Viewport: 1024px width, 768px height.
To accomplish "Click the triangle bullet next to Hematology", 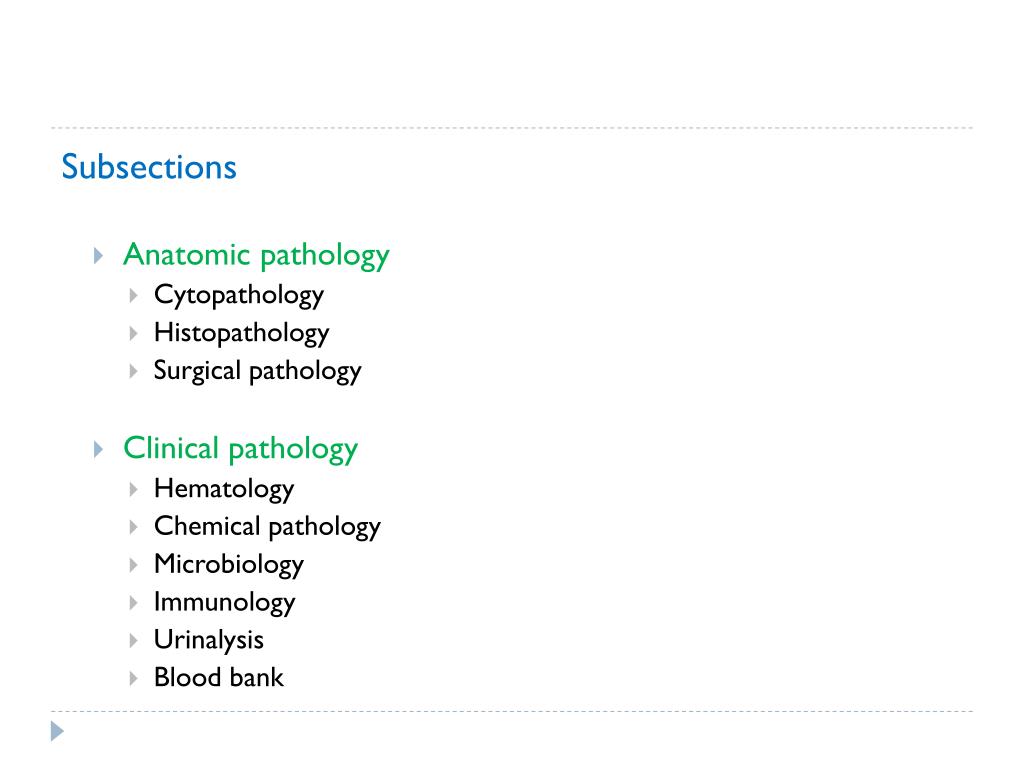I will 133,489.
